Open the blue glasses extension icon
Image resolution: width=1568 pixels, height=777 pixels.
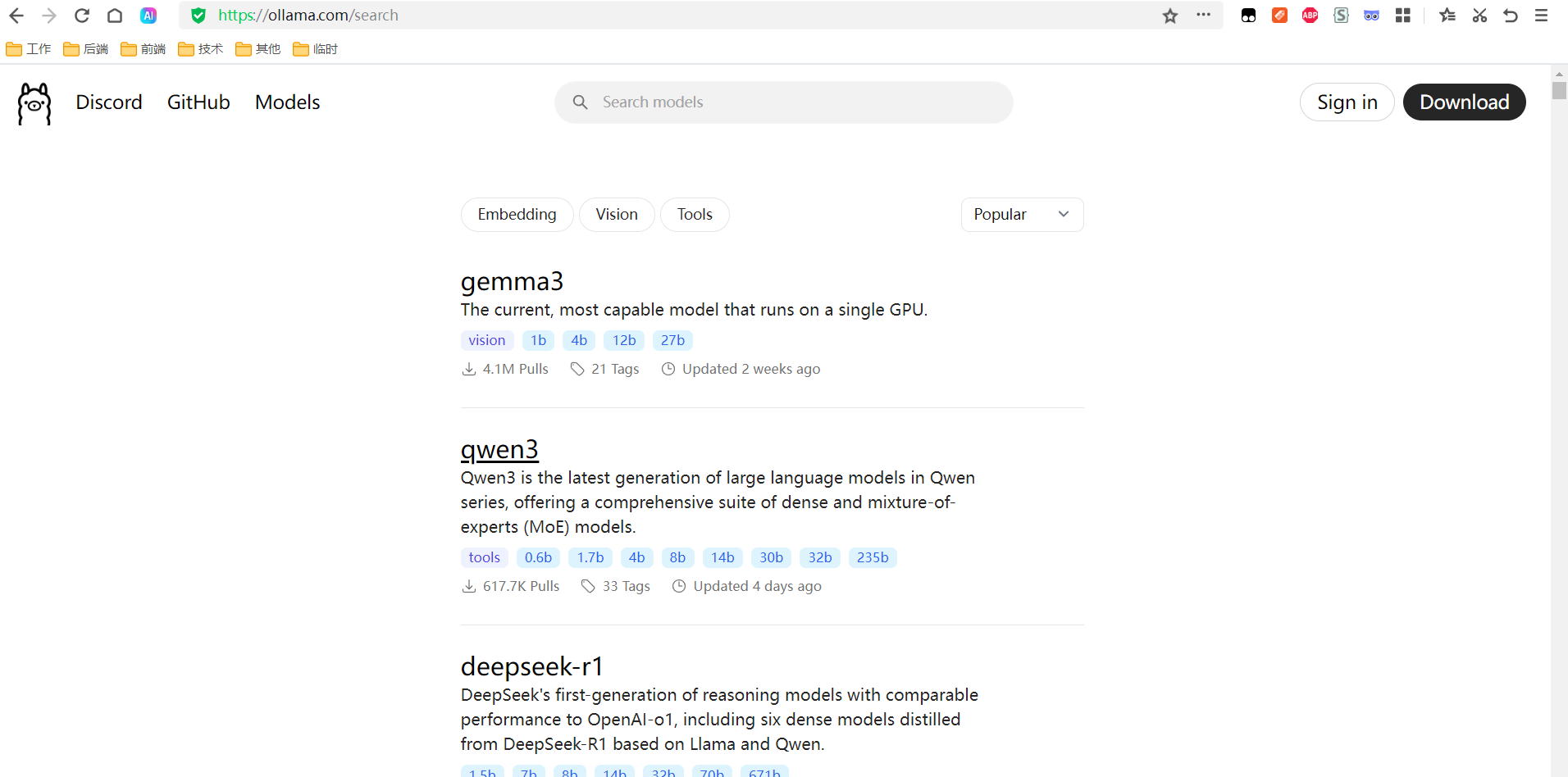(x=1371, y=16)
